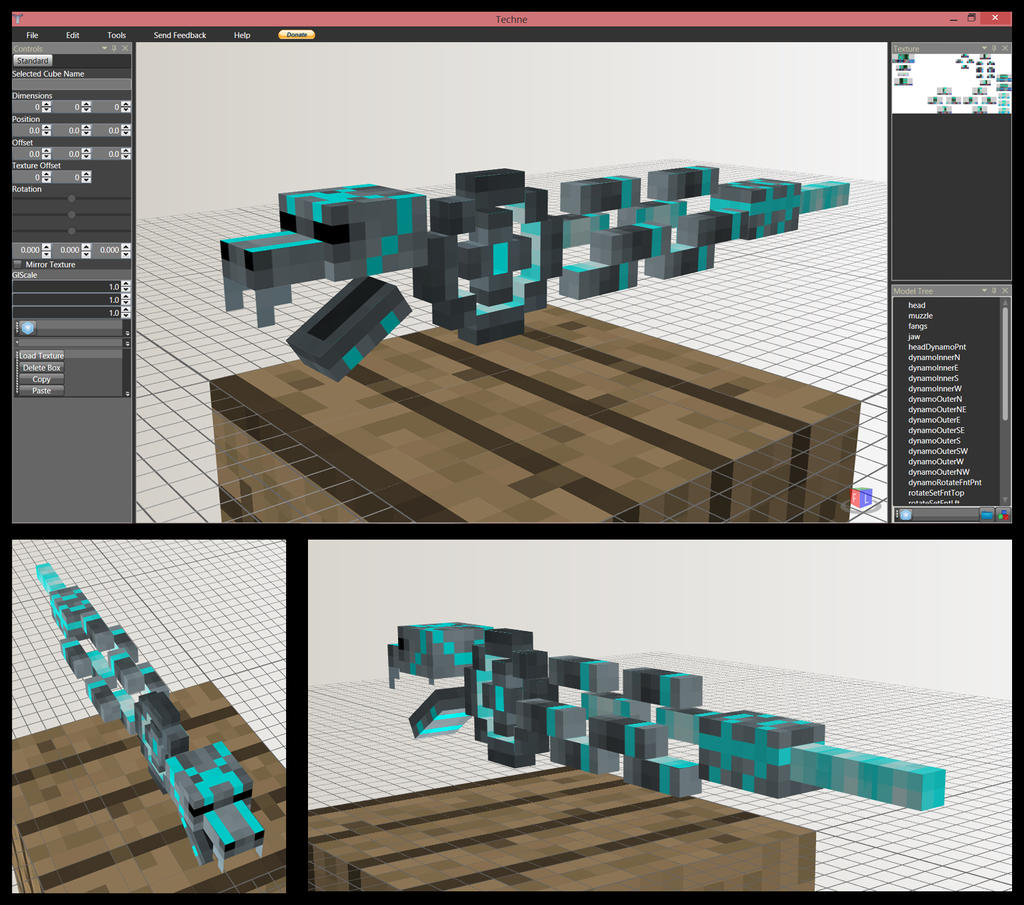Click the red-green-blue shapes icon in Model Tree
Screen dimensions: 1024x905
click(x=1002, y=515)
